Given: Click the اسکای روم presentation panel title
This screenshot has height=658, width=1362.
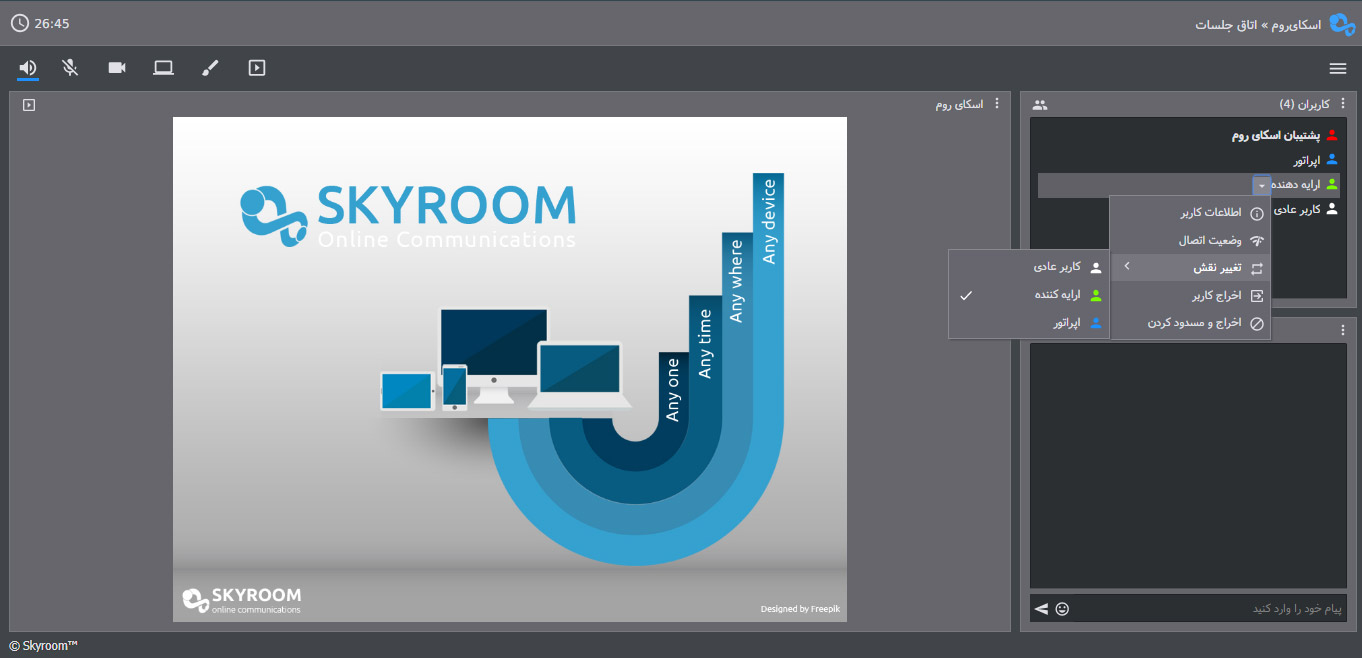Looking at the screenshot, I should 959,104.
